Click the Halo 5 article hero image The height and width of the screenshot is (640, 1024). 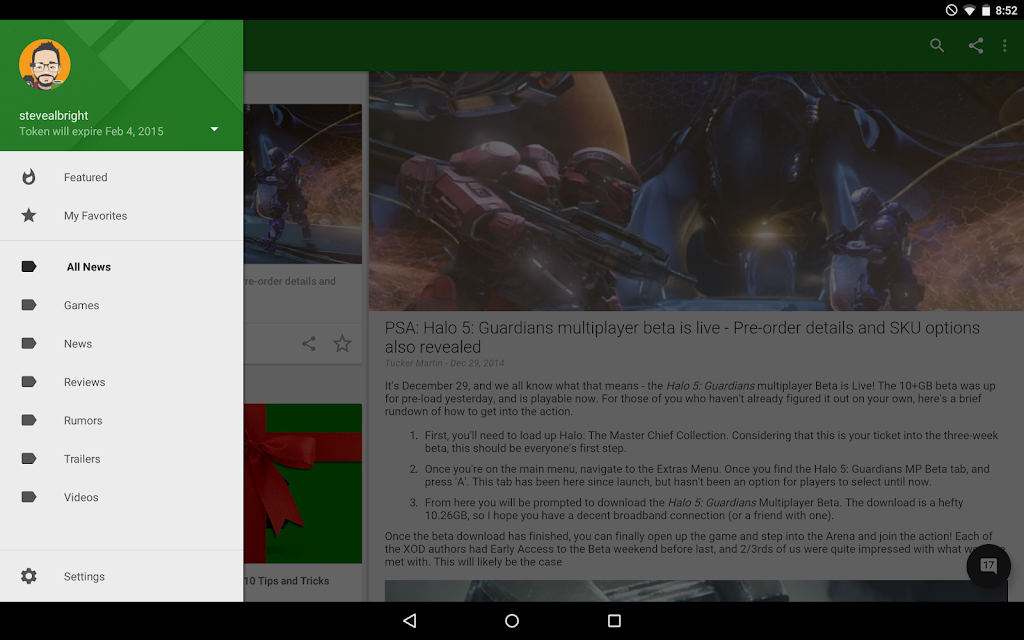[696, 191]
